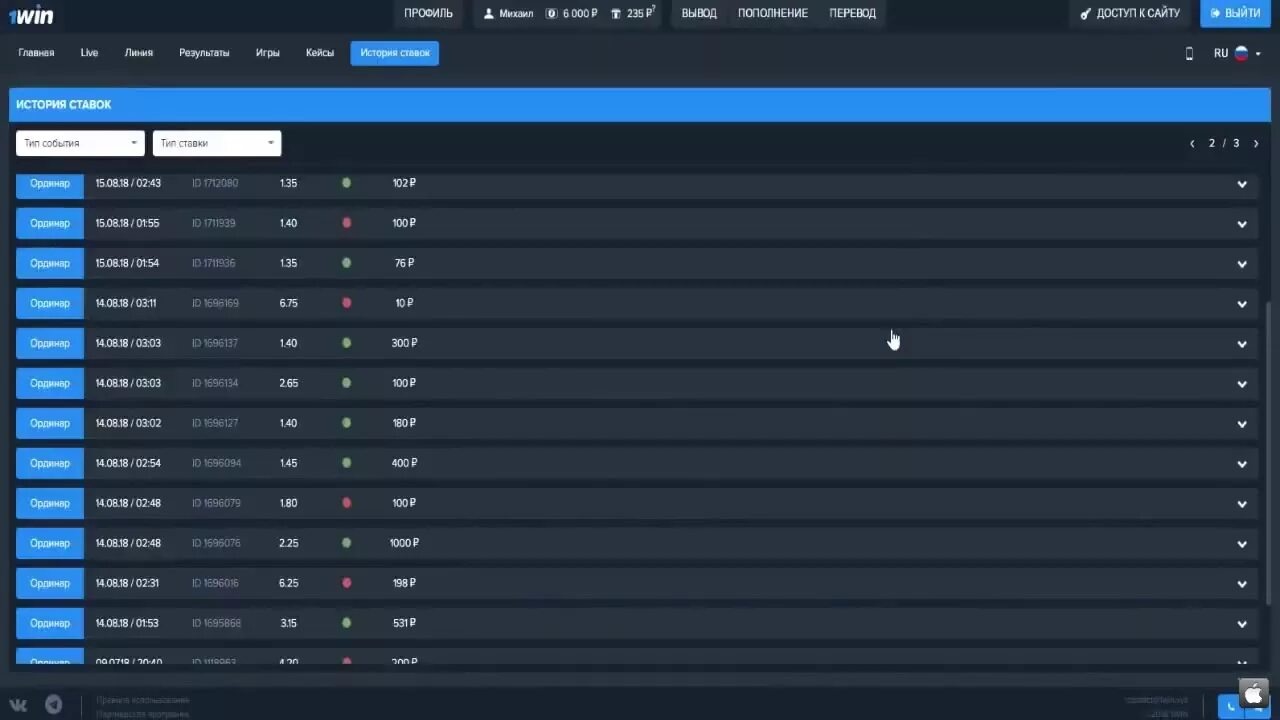Click date 14.08.18 / 02:31

click(127, 583)
